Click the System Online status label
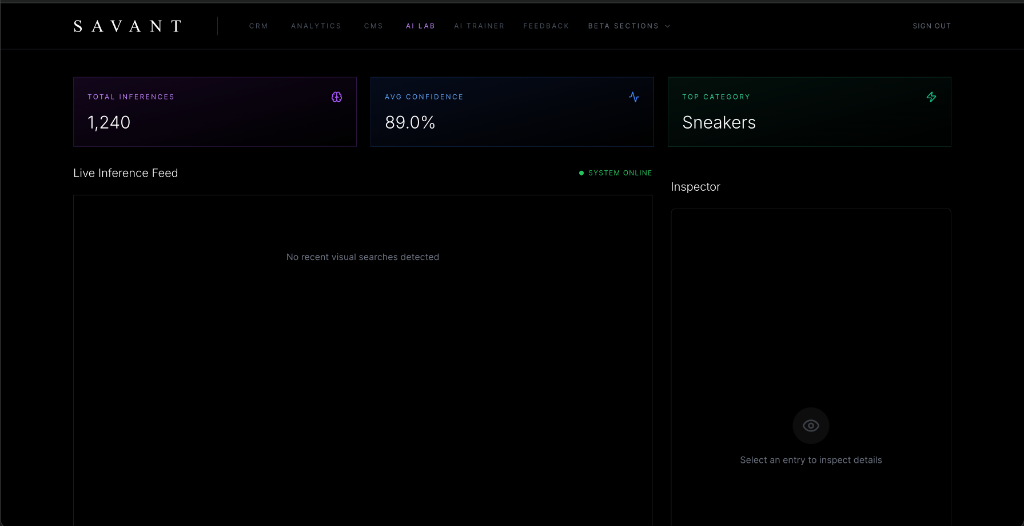 tap(620, 173)
